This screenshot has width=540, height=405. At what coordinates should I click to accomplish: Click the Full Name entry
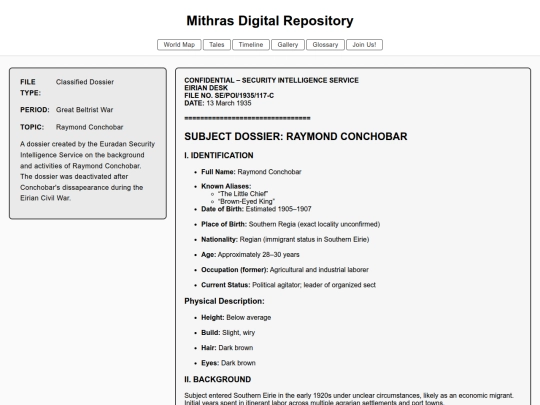point(251,172)
